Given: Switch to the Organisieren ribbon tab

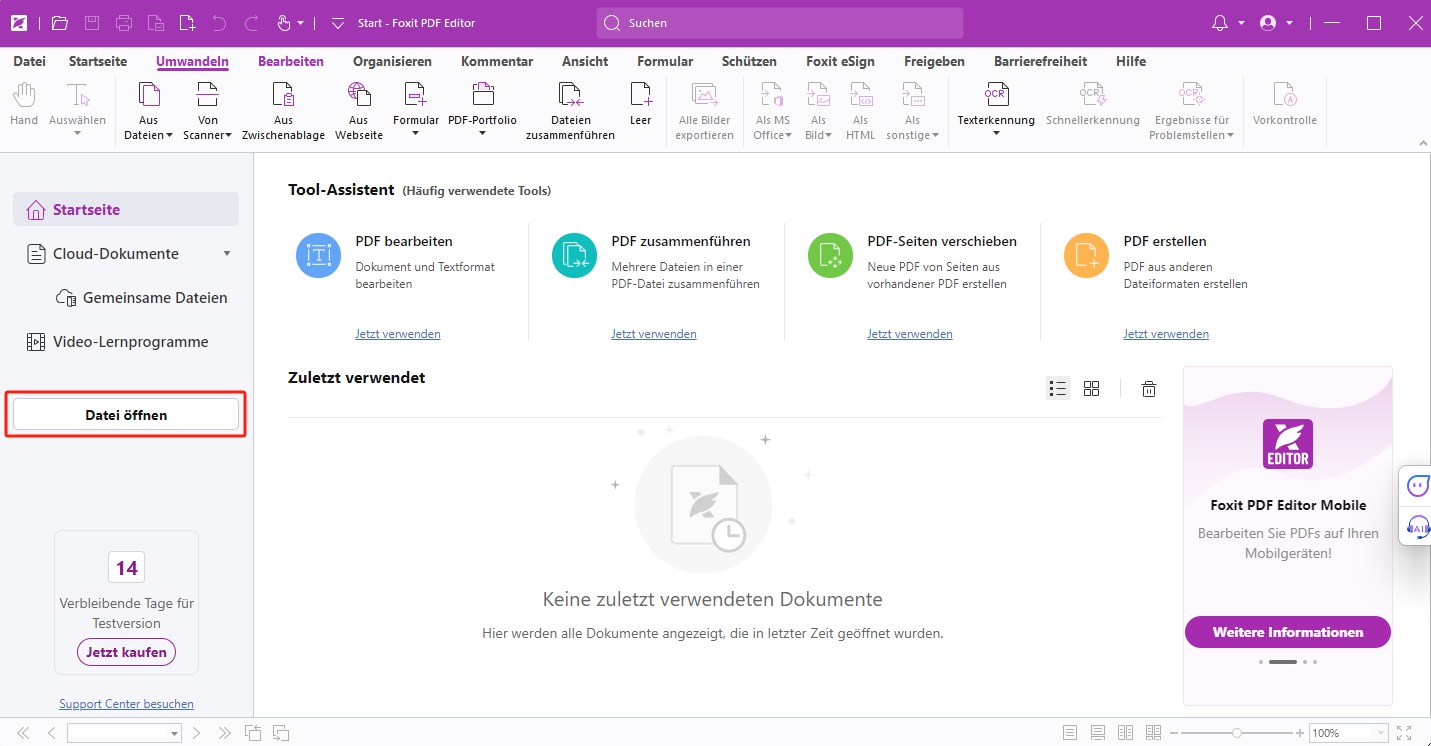Looking at the screenshot, I should (392, 61).
